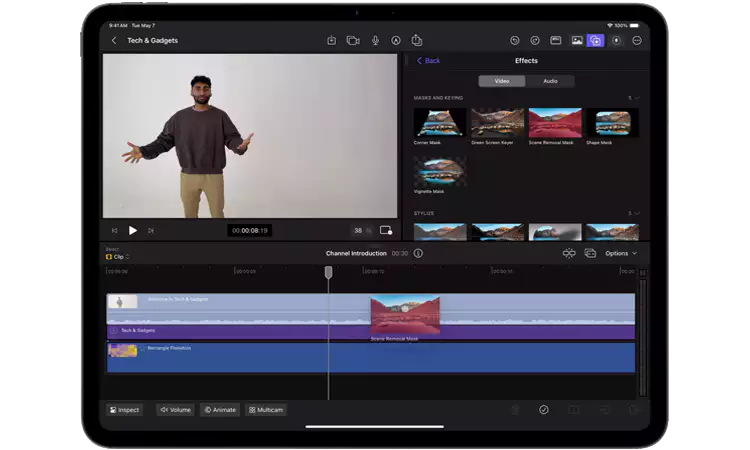The width and height of the screenshot is (750, 450).
Task: Click the Wi-Fi status bar icon
Action: pos(610,25)
